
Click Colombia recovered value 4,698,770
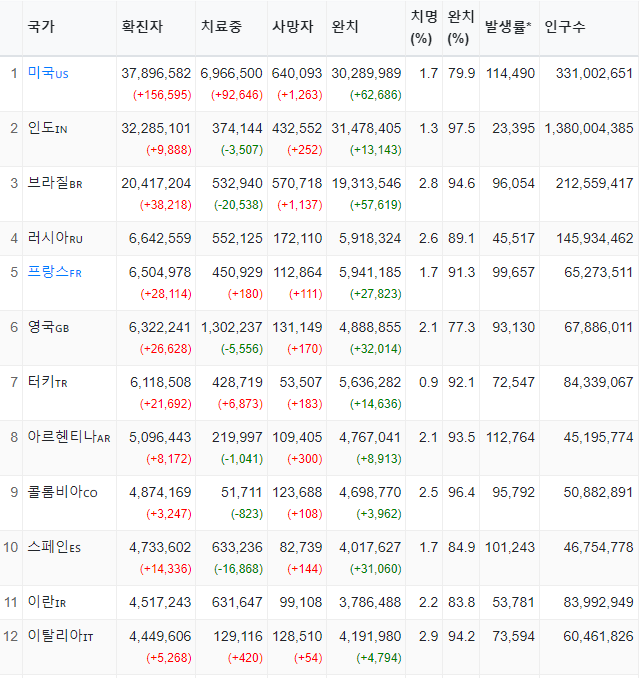[370, 492]
